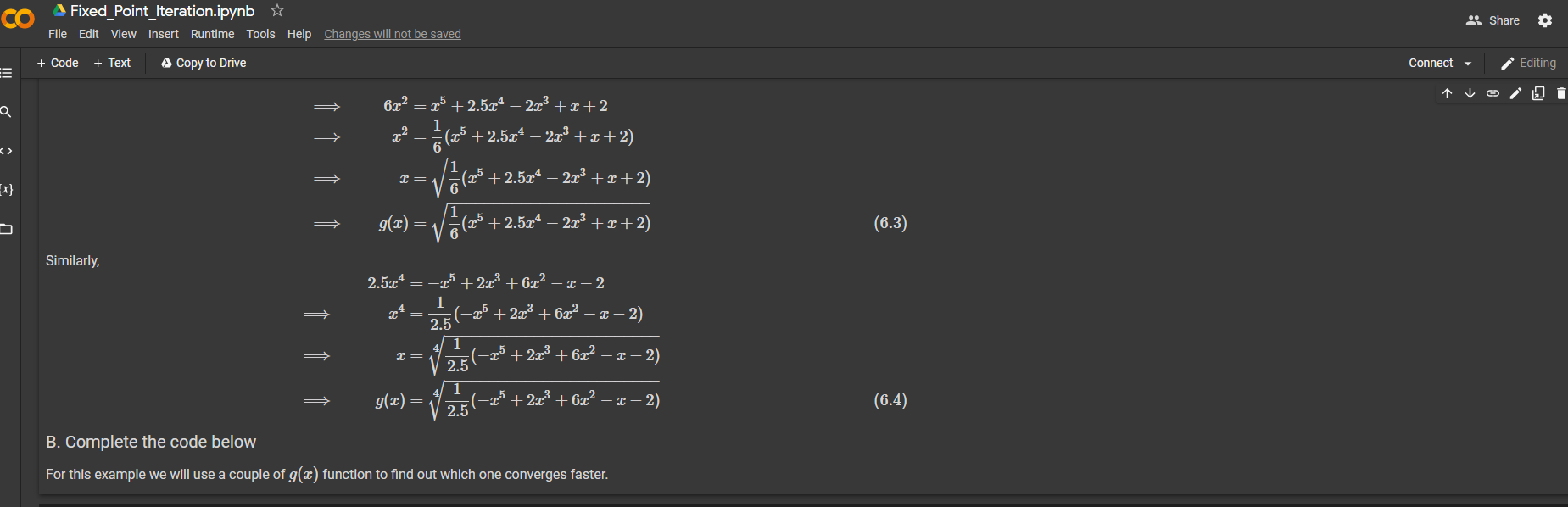Open the code snippets panel
Viewport: 1568px width, 507px height.
(8, 151)
